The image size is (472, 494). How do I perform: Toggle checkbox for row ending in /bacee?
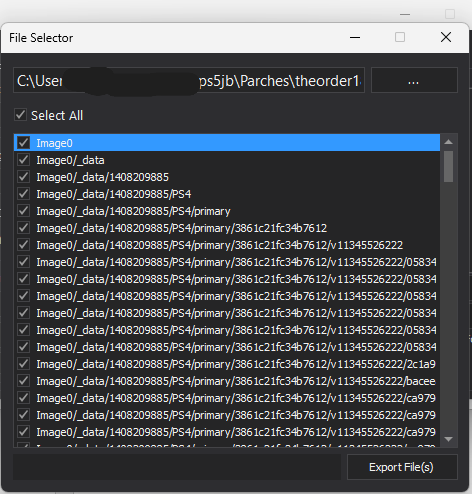coord(24,381)
